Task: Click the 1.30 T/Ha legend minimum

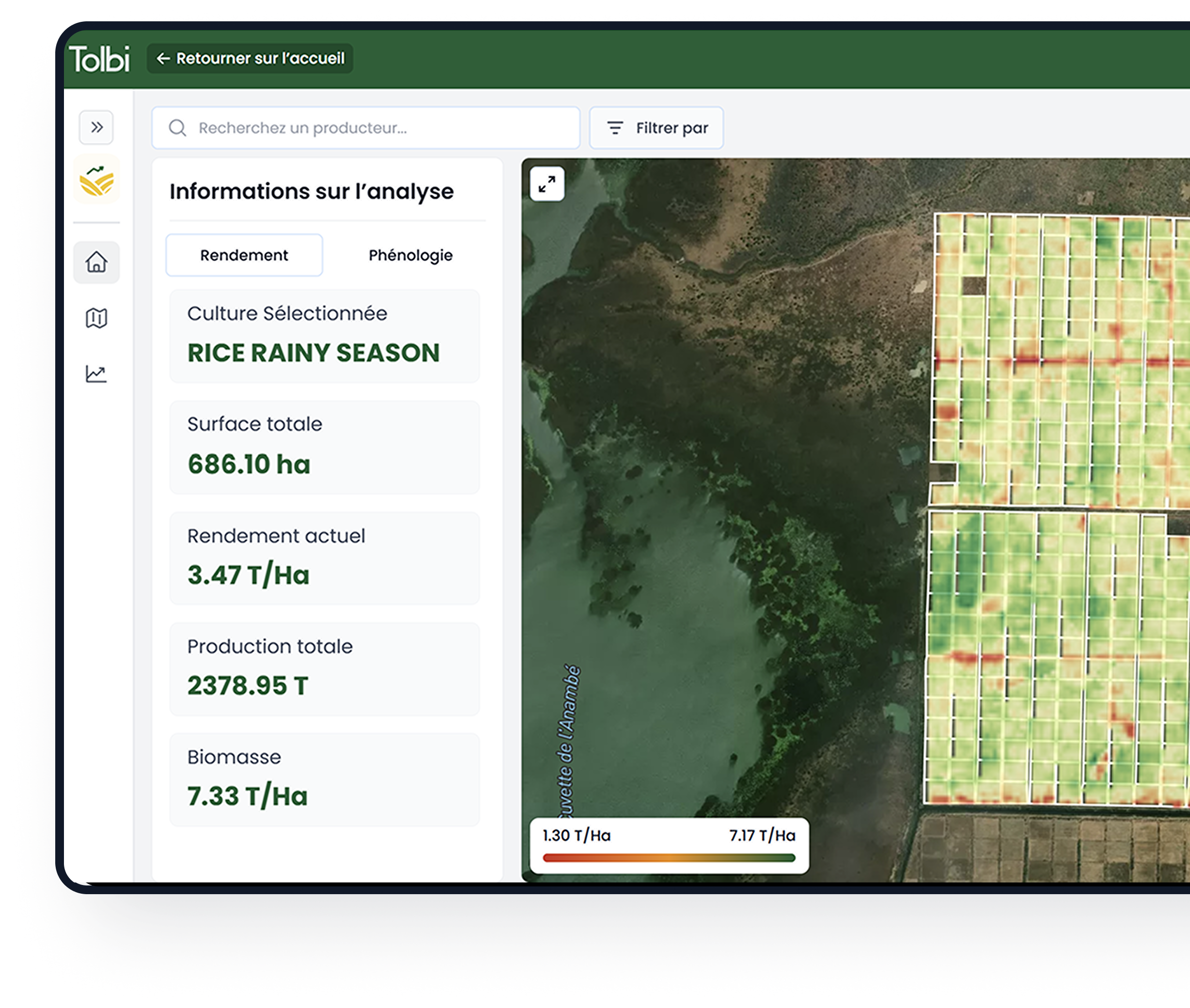Action: click(577, 836)
